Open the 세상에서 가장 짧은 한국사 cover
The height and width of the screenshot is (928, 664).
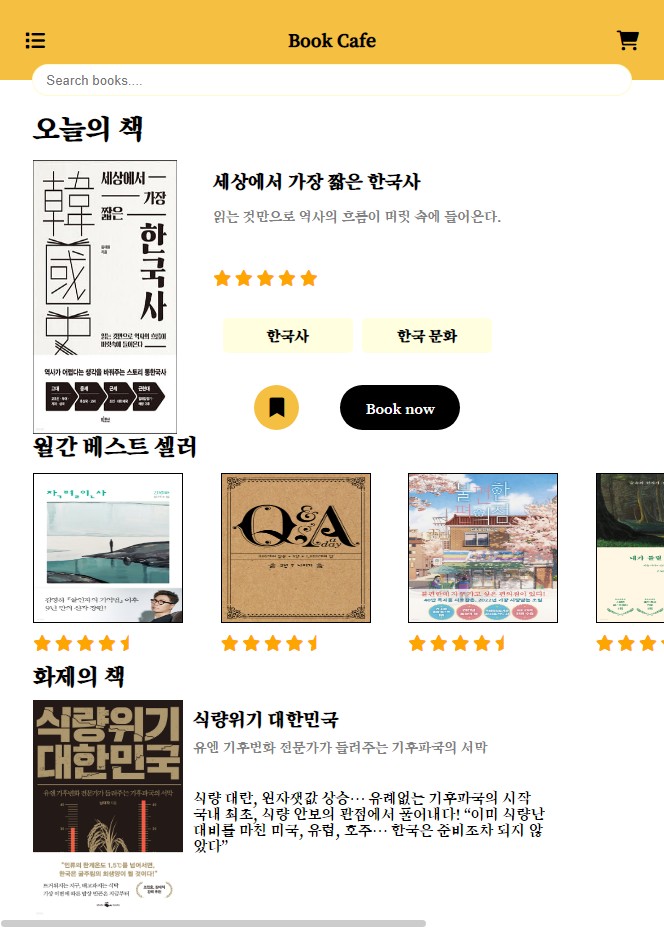(x=105, y=297)
